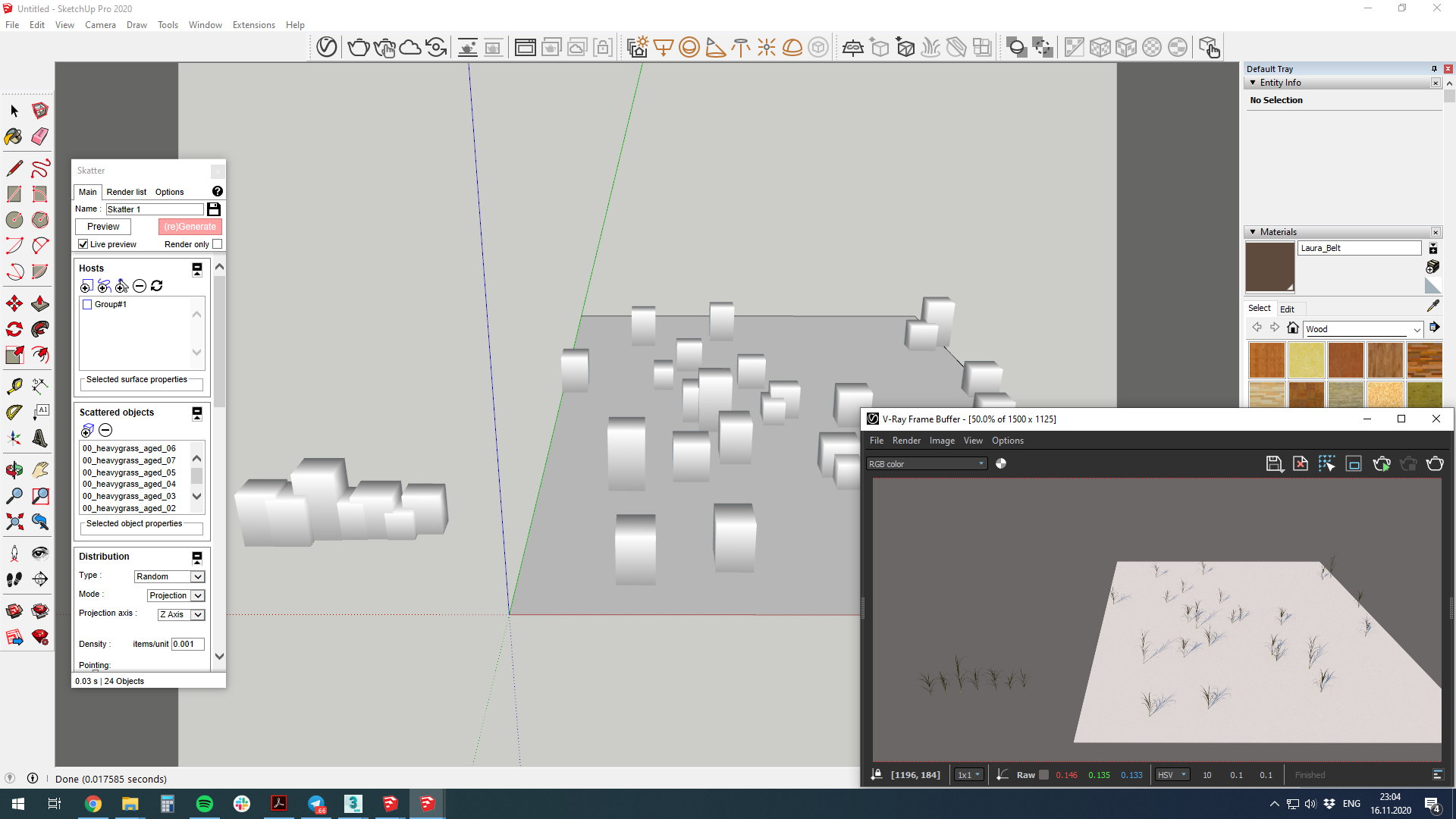Open the Mode dropdown set to Projection
The image size is (1456, 819).
click(176, 596)
